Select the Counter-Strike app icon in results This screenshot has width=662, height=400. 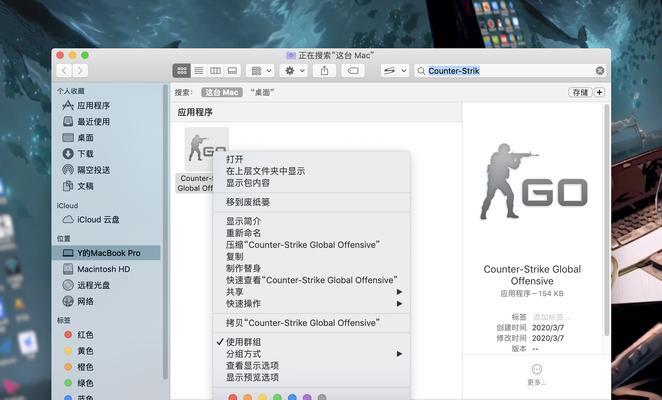tap(206, 149)
